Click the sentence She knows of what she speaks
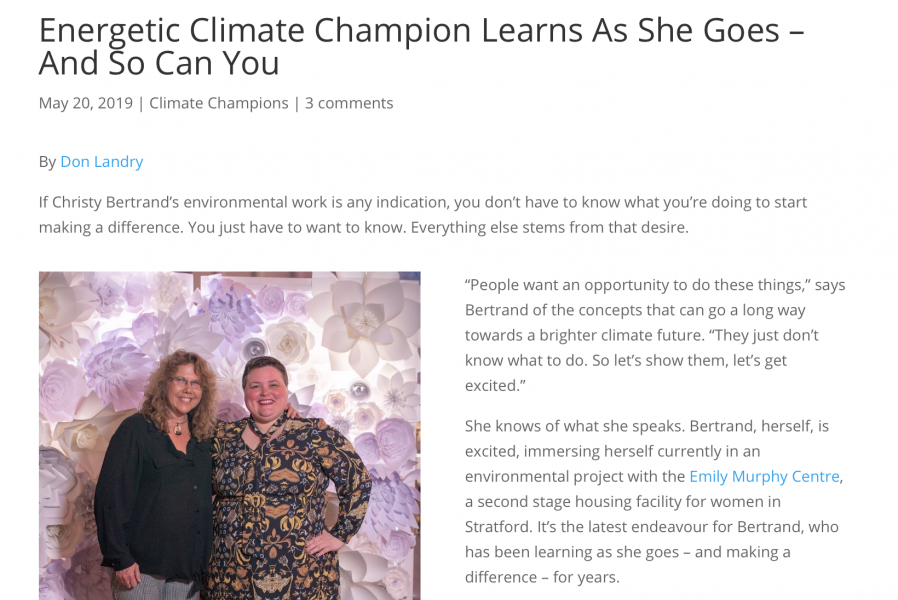The height and width of the screenshot is (600, 898). click(x=575, y=426)
